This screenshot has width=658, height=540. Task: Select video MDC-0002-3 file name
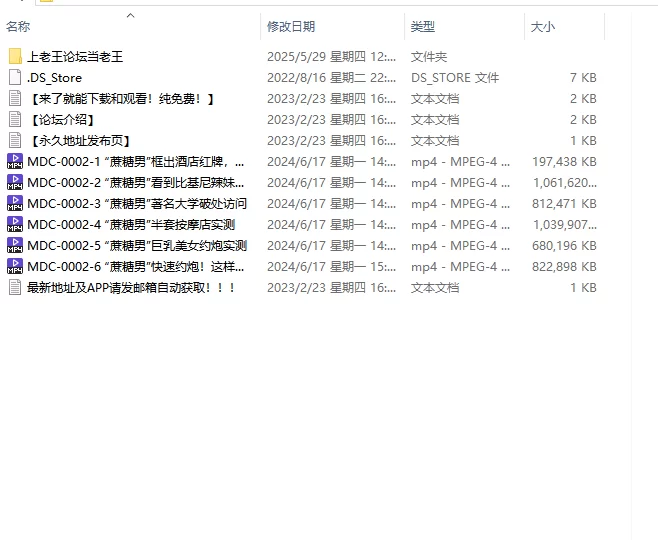pyautogui.click(x=137, y=203)
